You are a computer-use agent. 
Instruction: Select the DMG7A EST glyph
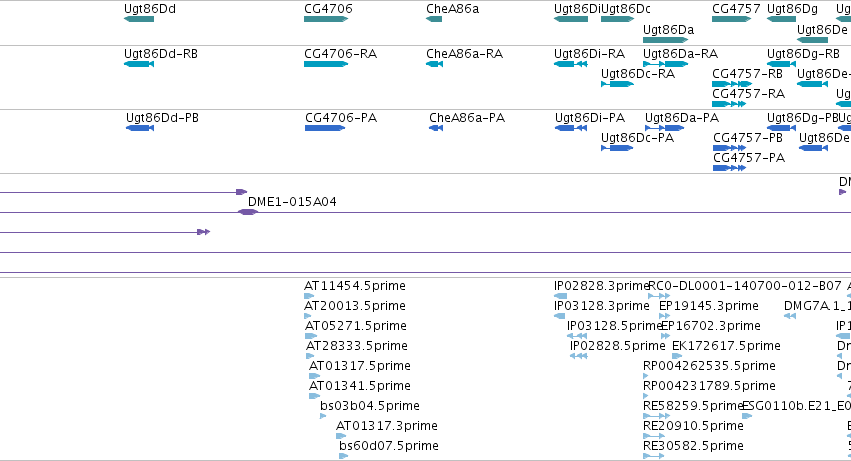click(790, 316)
